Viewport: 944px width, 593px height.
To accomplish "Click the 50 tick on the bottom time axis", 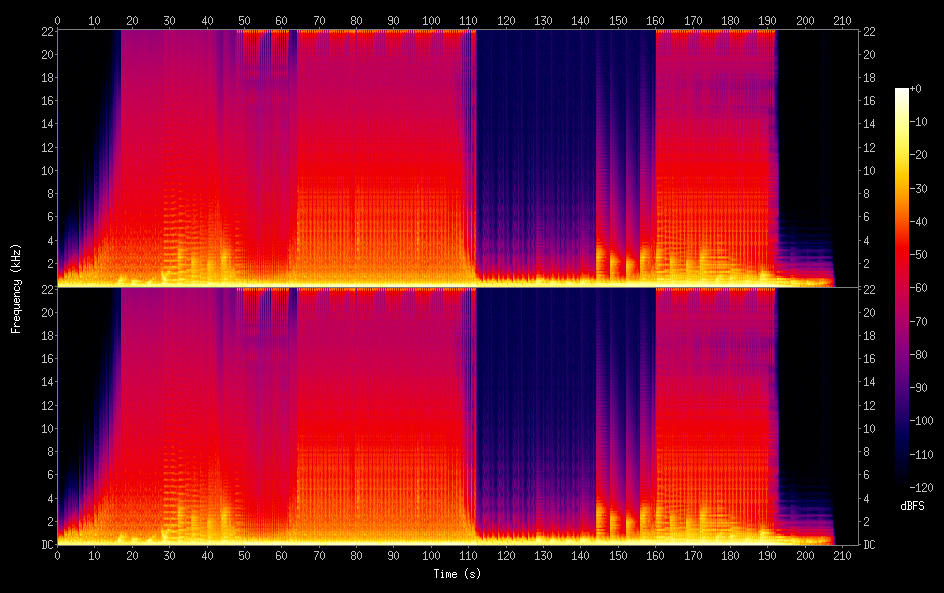I will (x=243, y=555).
